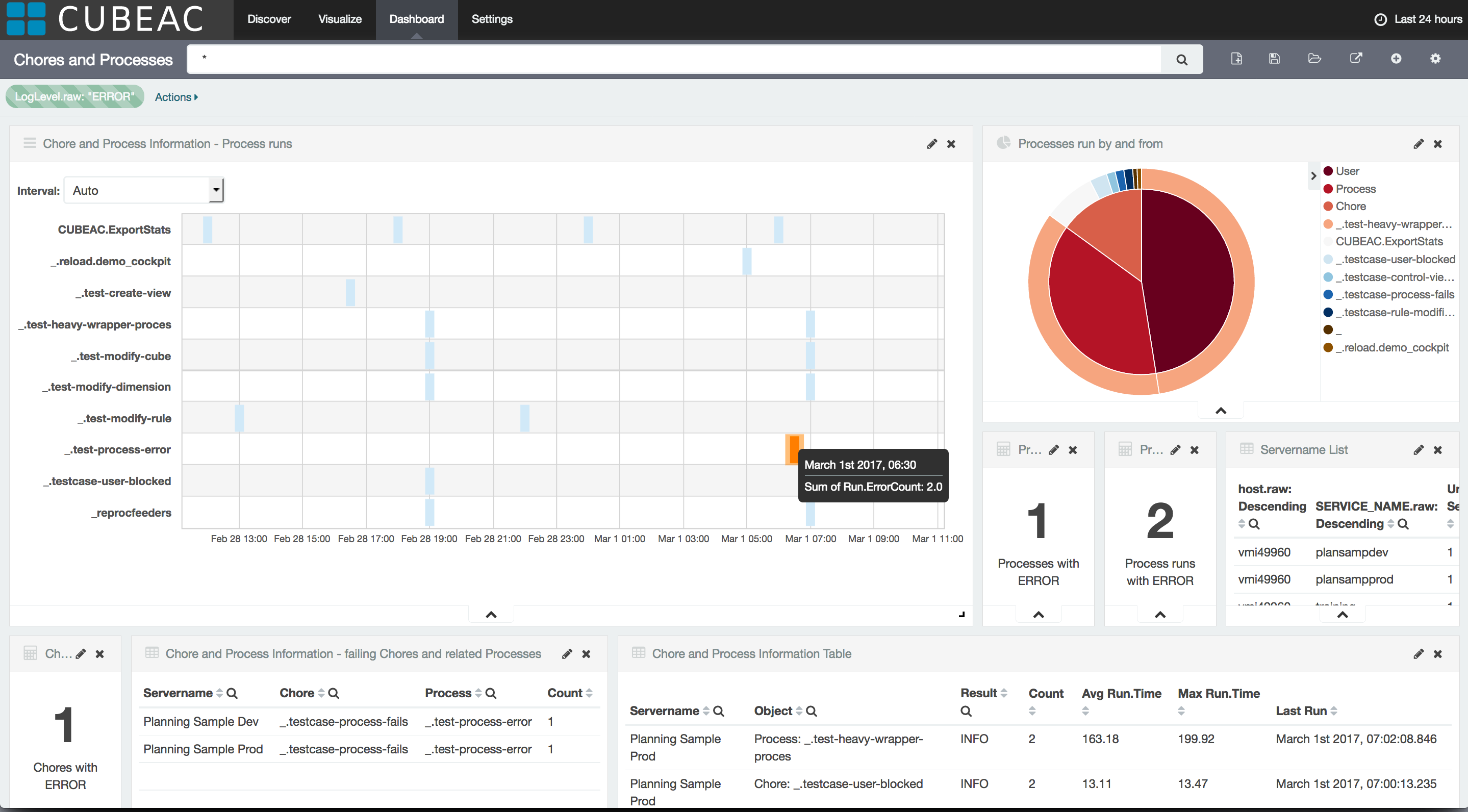Toggle the LogLevel.raw ERROR filter pill
The height and width of the screenshot is (812, 1468).
click(x=74, y=97)
